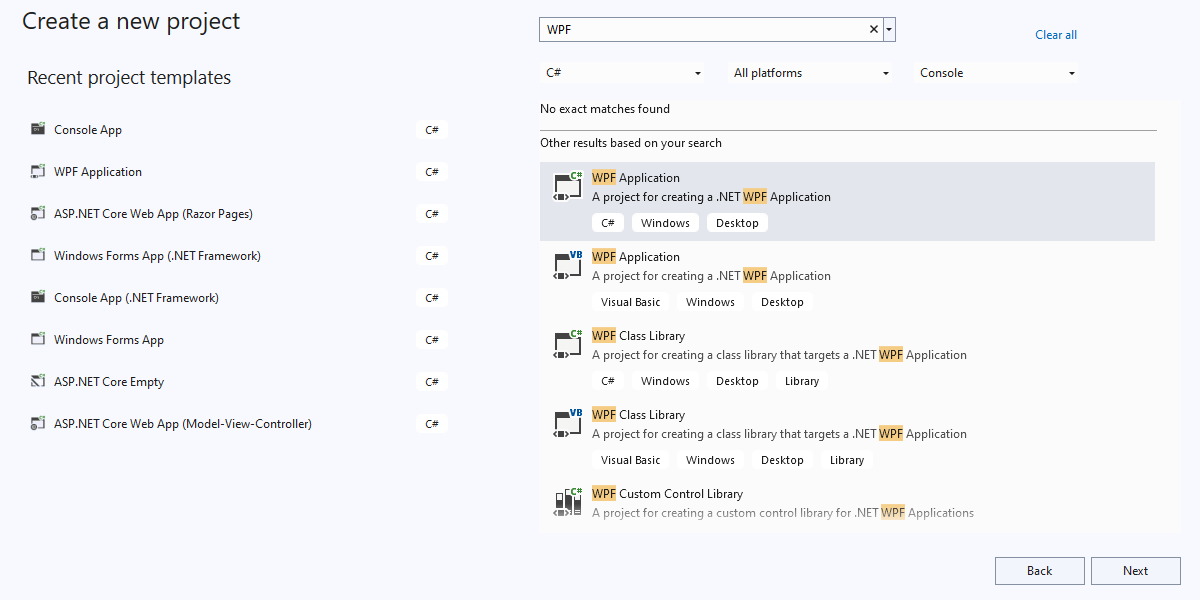This screenshot has width=1200, height=600.
Task: Click the Desktop tag of VB WPF Class Library
Action: click(x=782, y=460)
